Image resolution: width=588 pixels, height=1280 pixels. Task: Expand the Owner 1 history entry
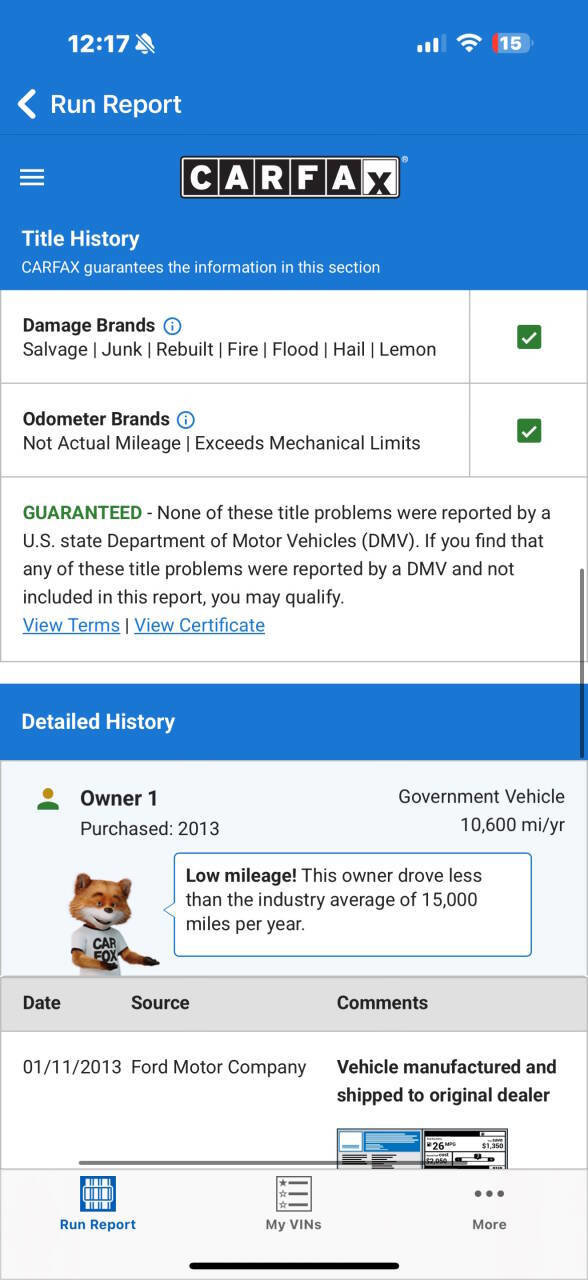pyautogui.click(x=119, y=798)
